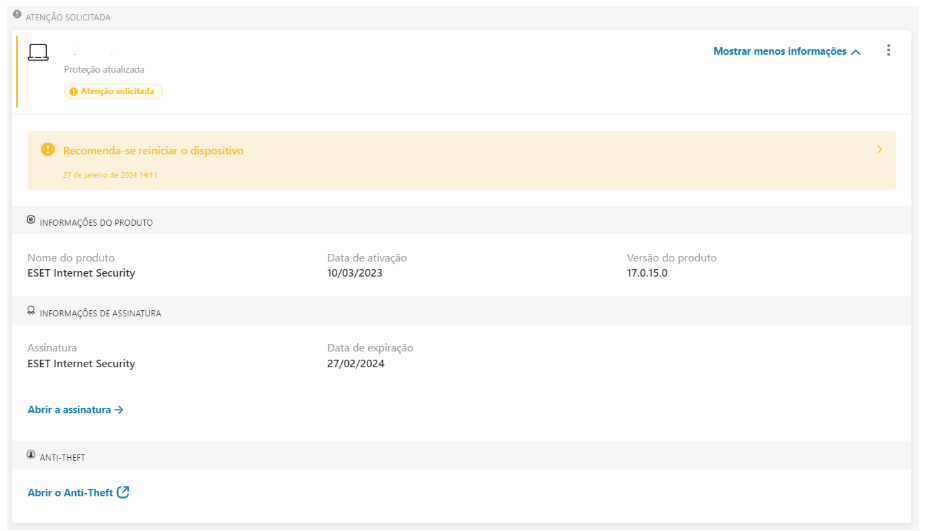Viewport: 925px width, 531px height.
Task: Click the activation date 10/03/2023
Action: 355,273
